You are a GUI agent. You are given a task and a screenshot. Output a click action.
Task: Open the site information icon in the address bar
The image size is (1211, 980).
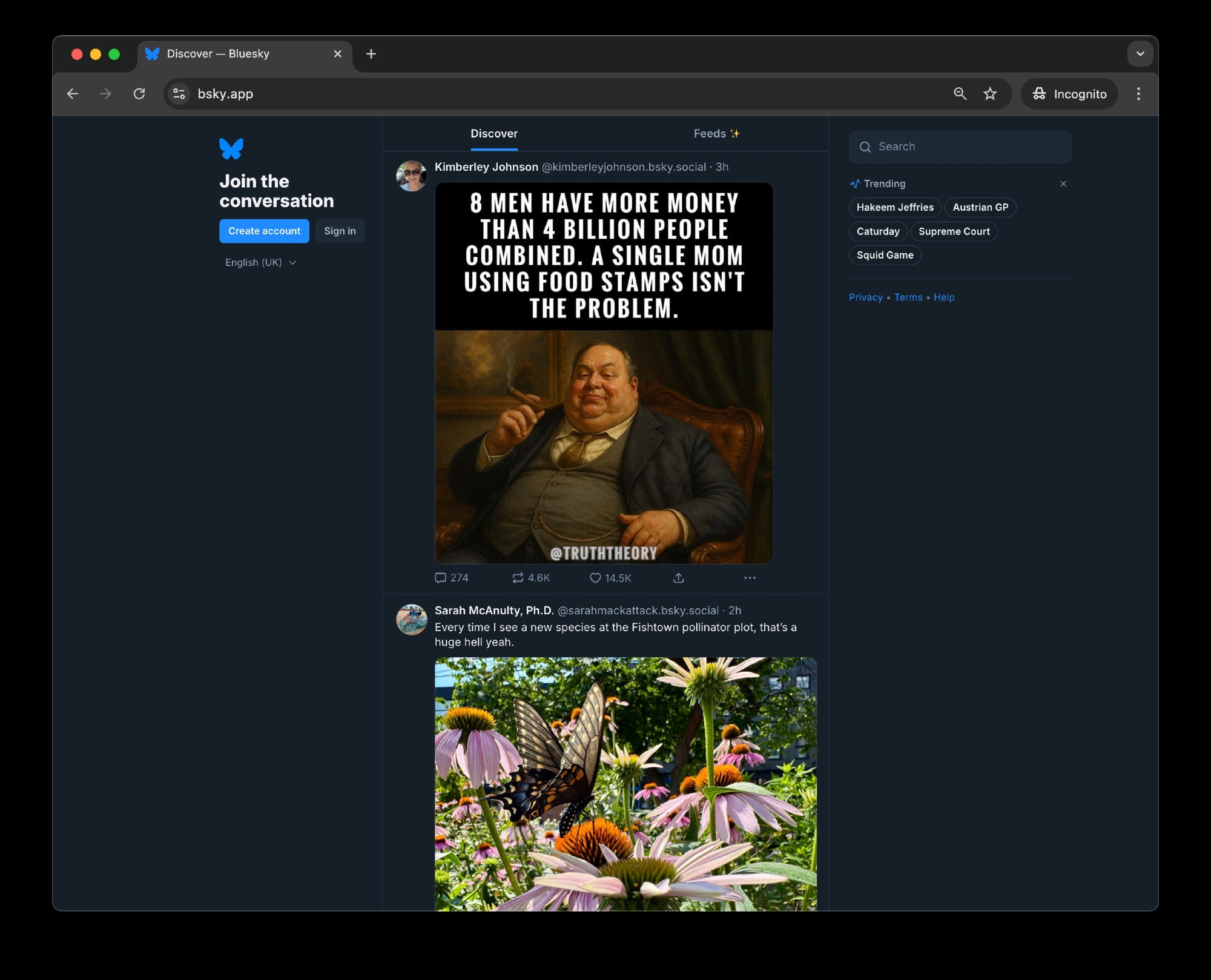click(179, 94)
